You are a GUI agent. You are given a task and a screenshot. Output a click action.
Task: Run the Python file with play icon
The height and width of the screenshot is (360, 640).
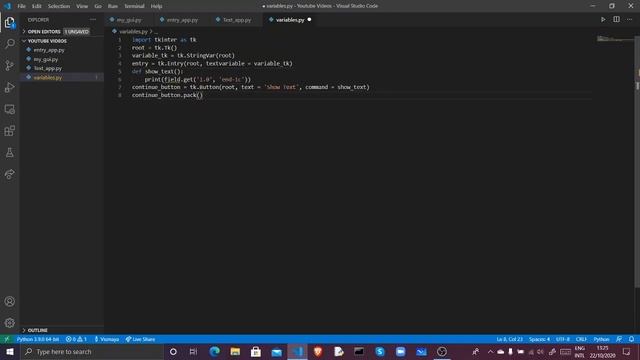pyautogui.click(x=603, y=20)
